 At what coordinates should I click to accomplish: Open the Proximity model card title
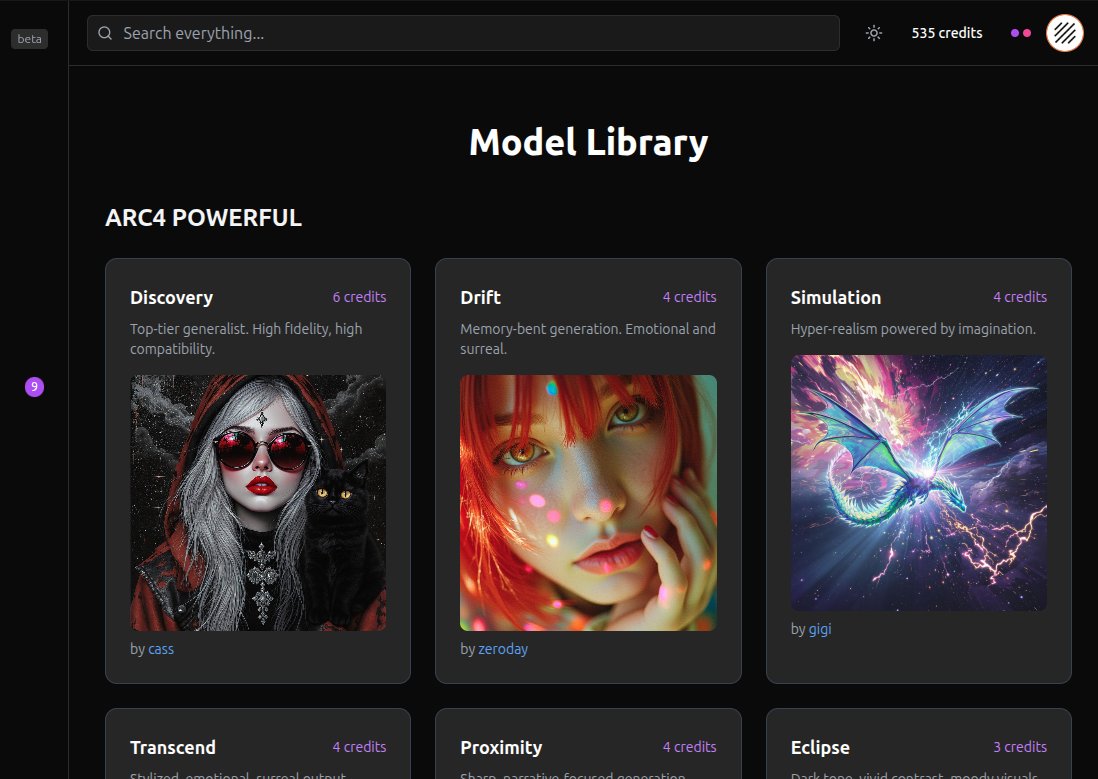(x=501, y=747)
